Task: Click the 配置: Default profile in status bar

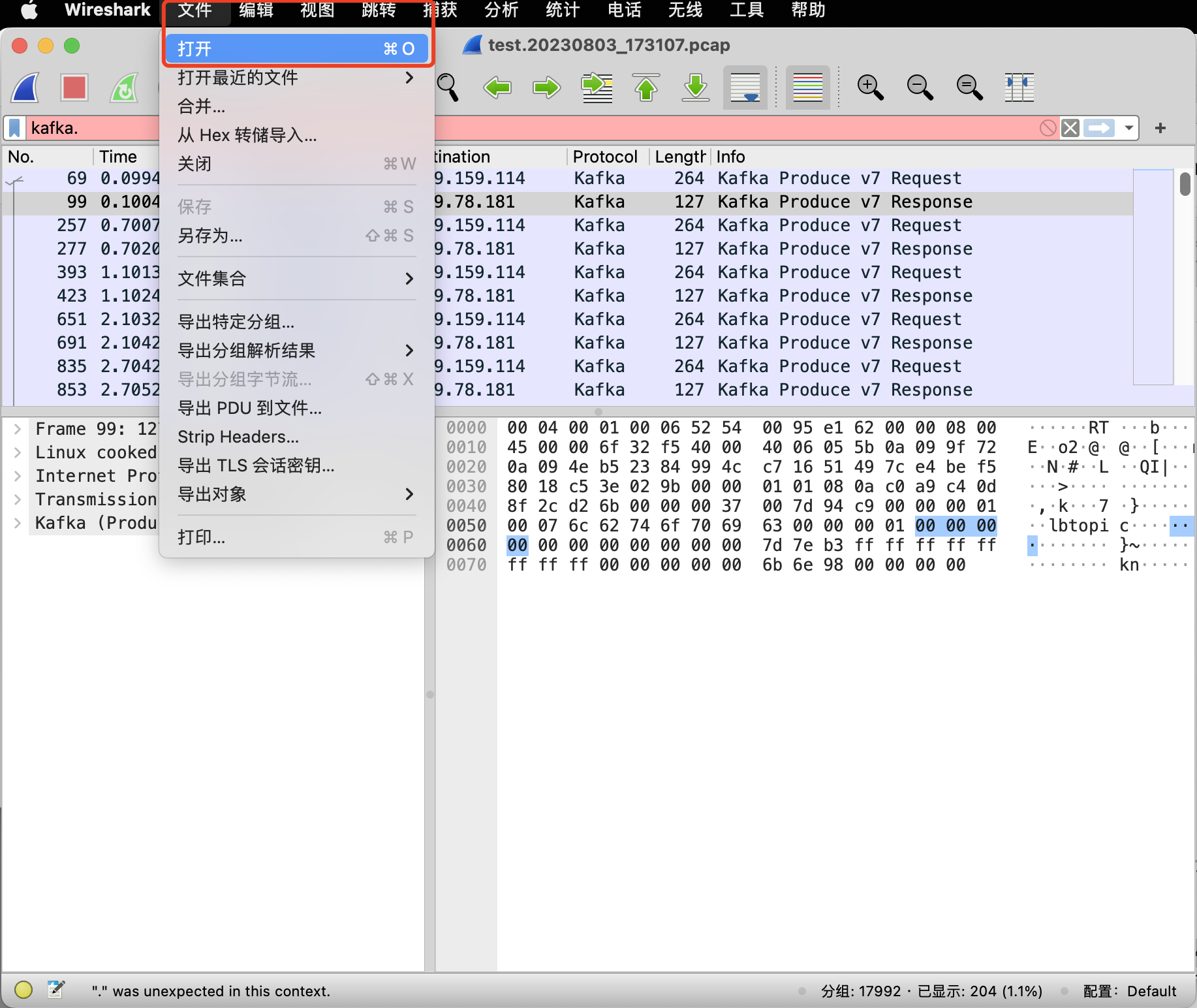Action: pyautogui.click(x=1130, y=991)
